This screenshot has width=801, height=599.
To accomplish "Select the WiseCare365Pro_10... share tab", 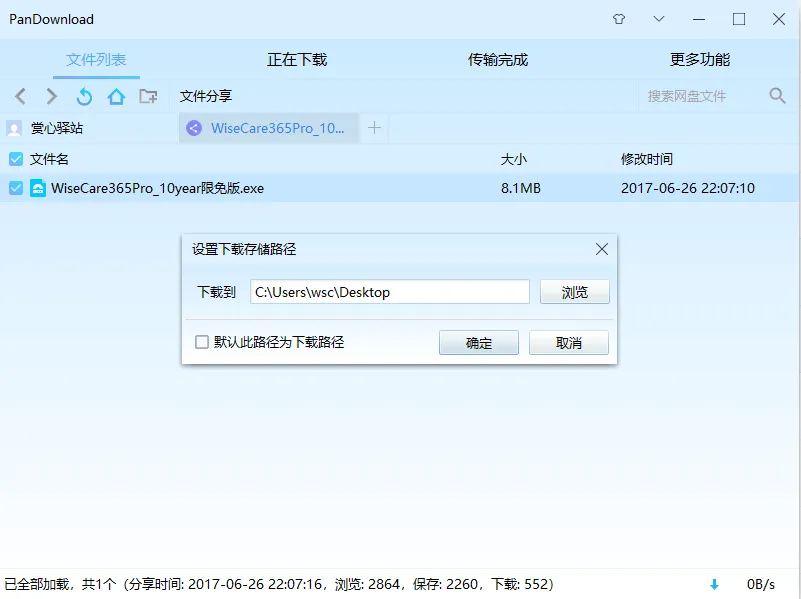I will [269, 128].
